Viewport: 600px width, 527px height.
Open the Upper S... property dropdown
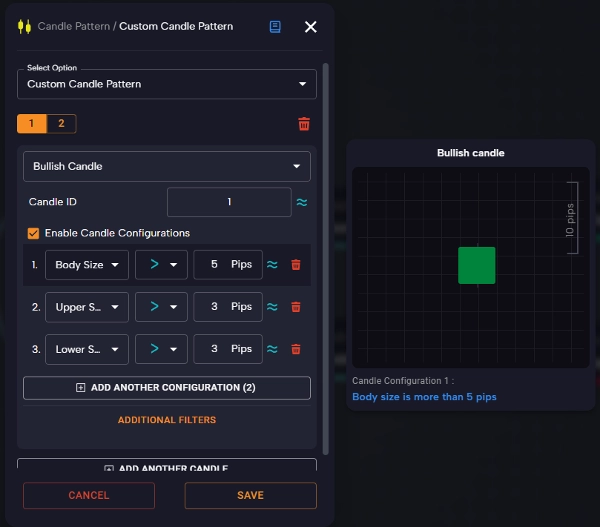87,307
